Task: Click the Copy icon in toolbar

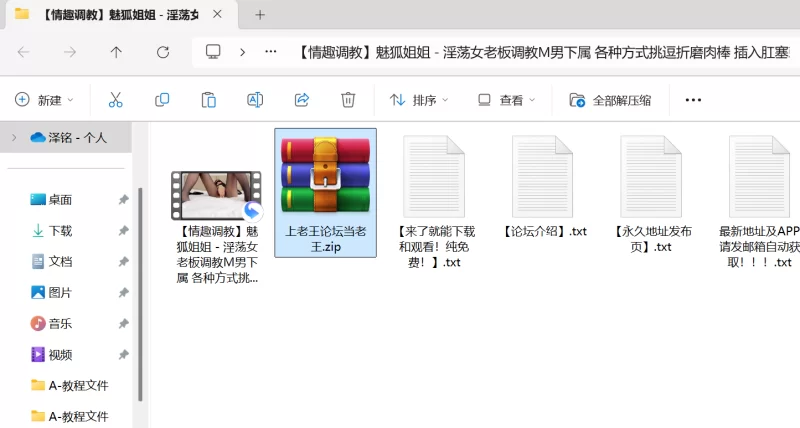Action: pos(162,100)
